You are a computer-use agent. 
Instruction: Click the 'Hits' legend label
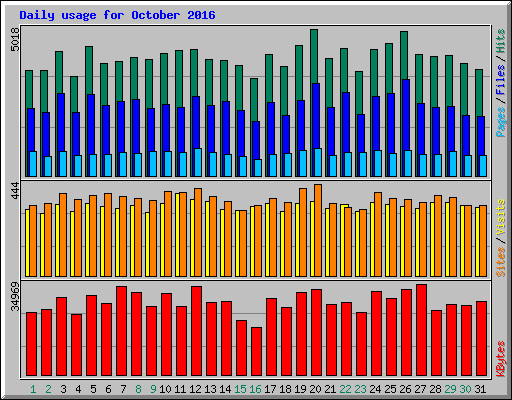click(501, 41)
